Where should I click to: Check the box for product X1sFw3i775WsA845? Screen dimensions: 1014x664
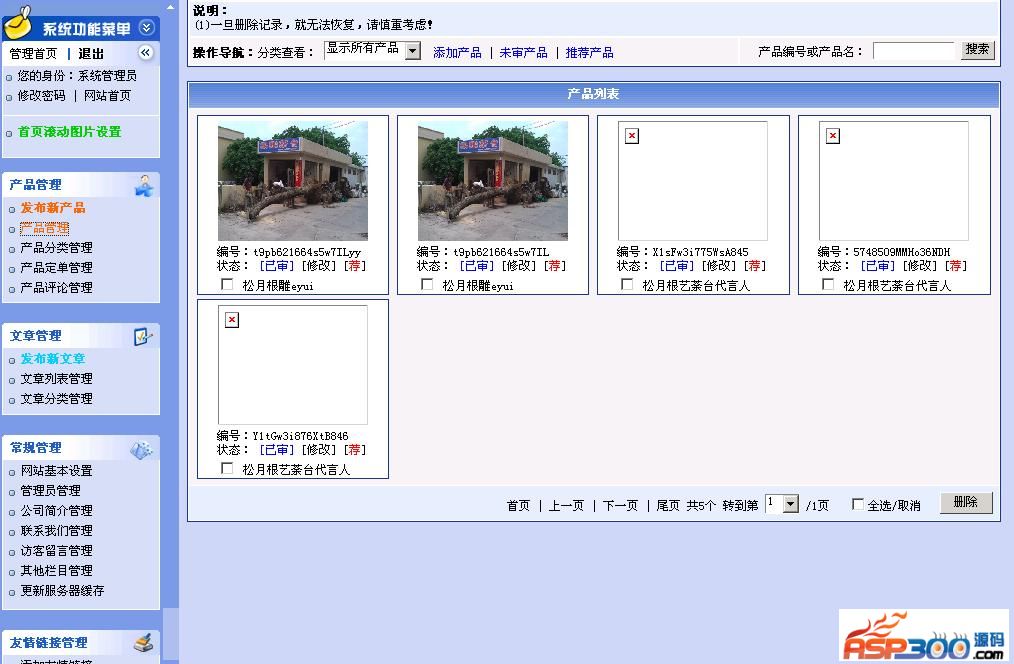(x=627, y=284)
